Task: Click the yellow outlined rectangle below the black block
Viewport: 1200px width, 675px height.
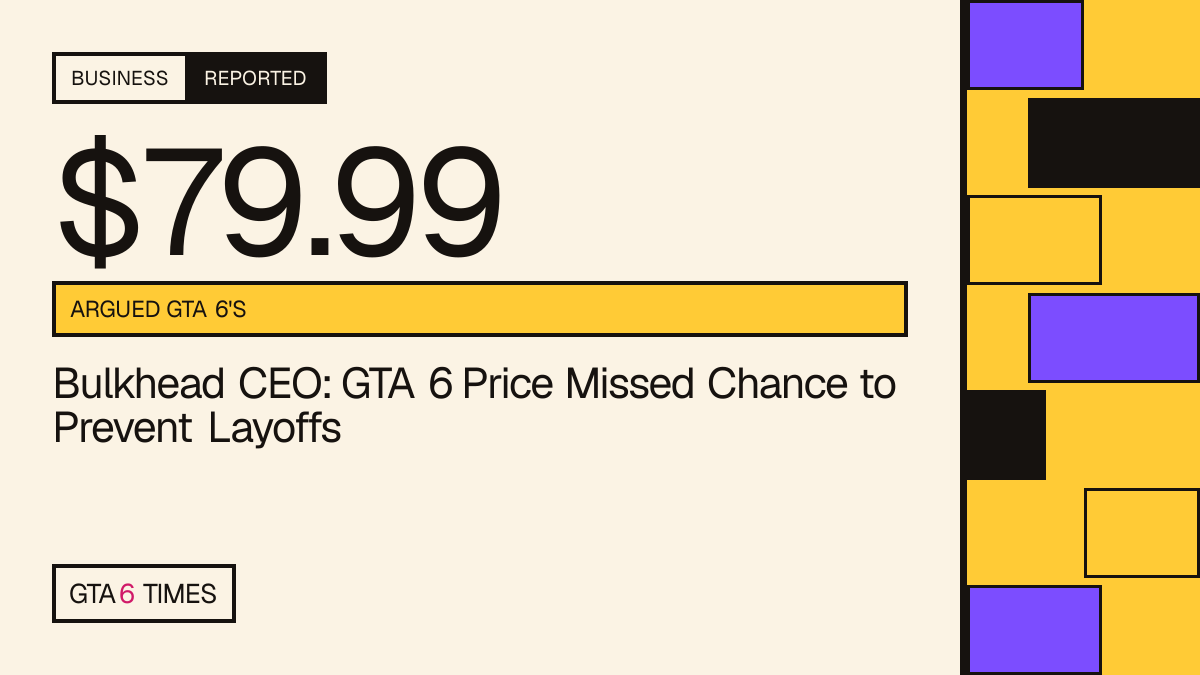Action: 1034,240
